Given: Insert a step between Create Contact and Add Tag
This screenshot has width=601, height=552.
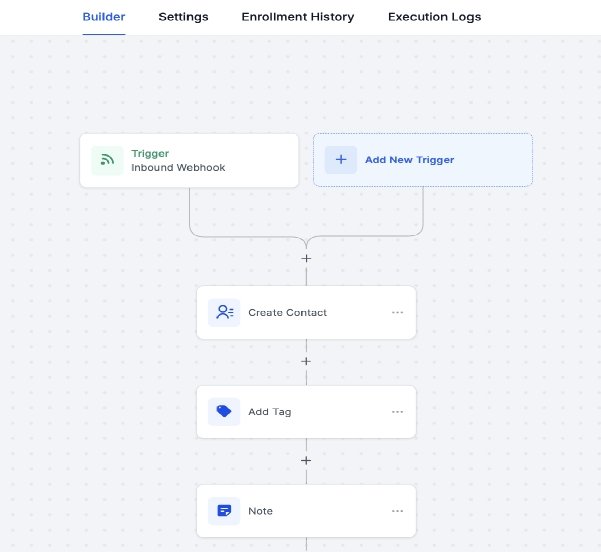Looking at the screenshot, I should pyautogui.click(x=306, y=361).
